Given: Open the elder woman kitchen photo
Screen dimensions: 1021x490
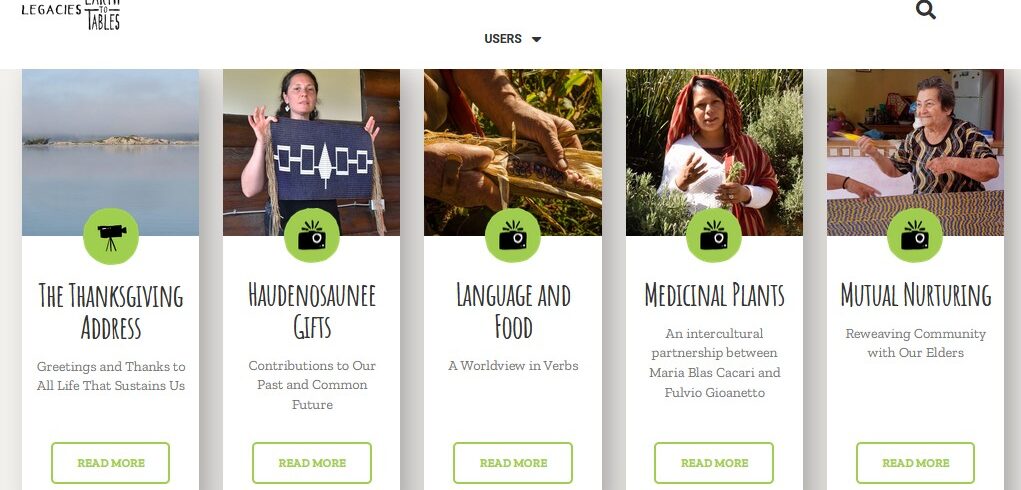Looking at the screenshot, I should (916, 152).
